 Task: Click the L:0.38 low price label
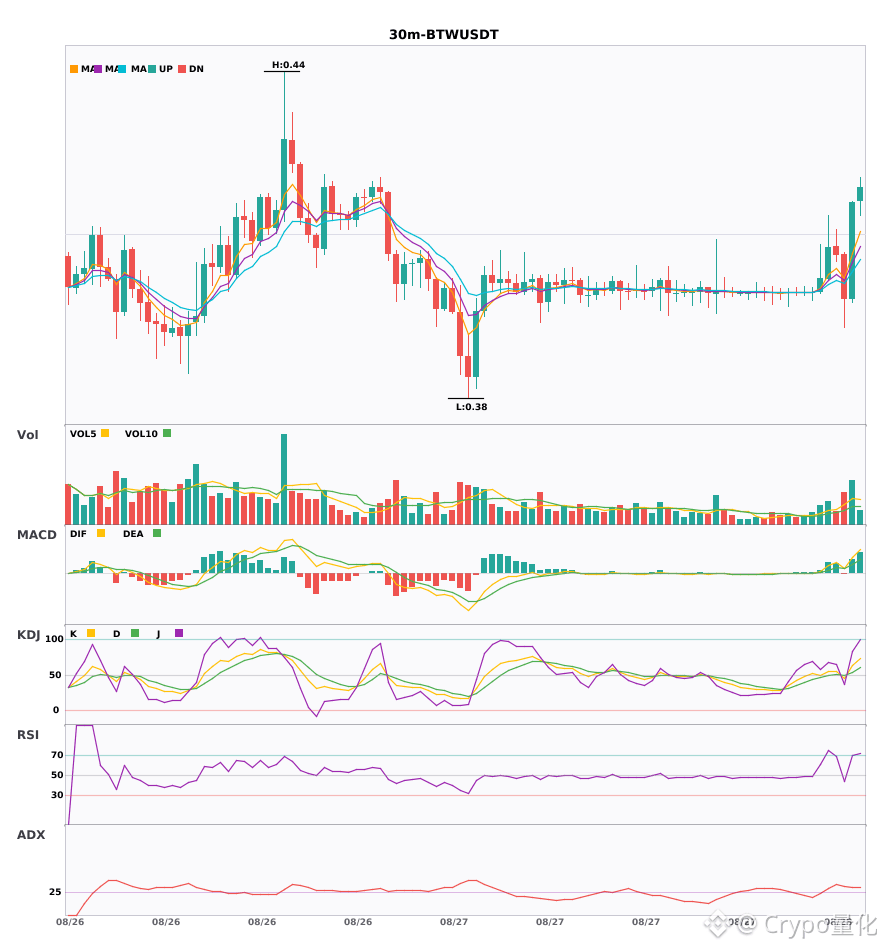click(471, 407)
